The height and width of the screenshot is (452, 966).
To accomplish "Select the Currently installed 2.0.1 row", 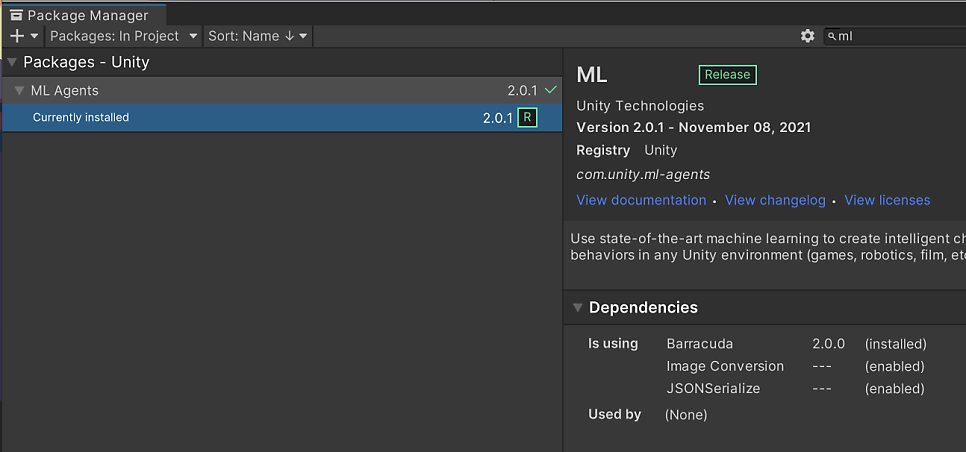I will click(282, 118).
